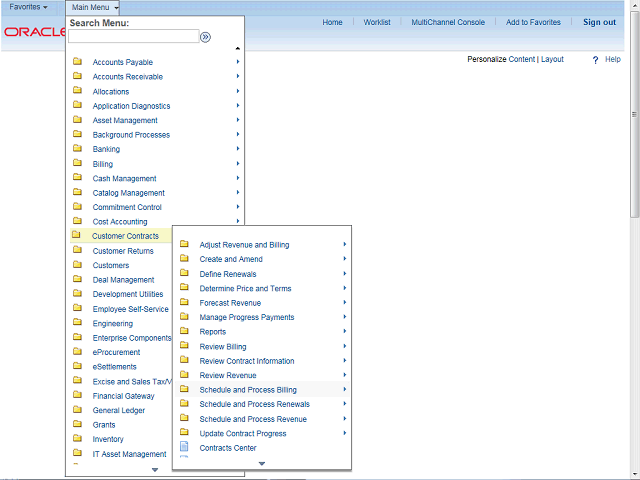The image size is (640, 480).
Task: Collapse the Main Menu dropdown
Action: click(96, 7)
